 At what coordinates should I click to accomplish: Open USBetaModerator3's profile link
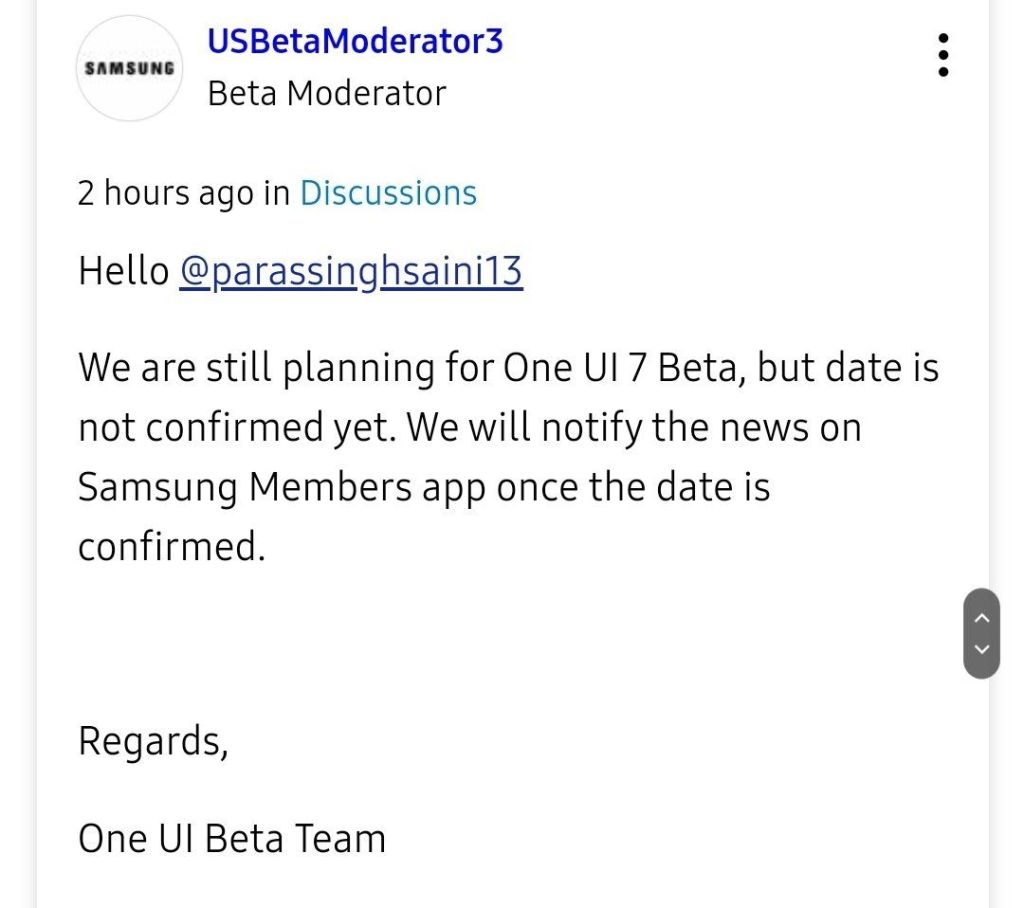(x=354, y=41)
